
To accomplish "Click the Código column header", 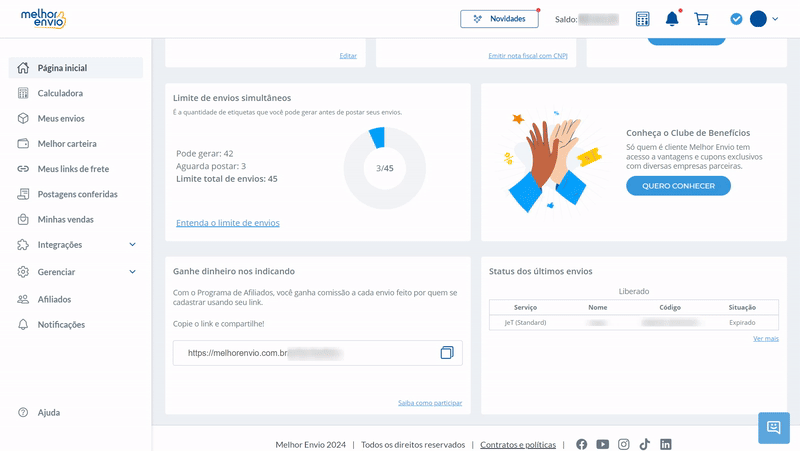I will point(670,308).
